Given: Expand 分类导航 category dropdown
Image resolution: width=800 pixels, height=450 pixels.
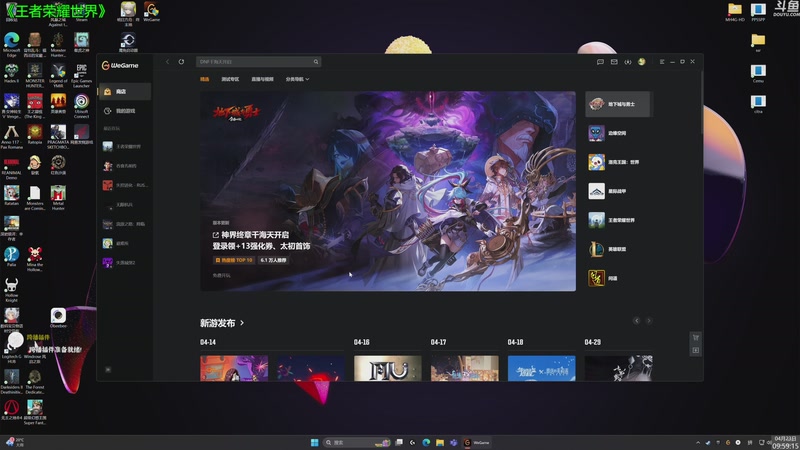Looking at the screenshot, I should (297, 79).
